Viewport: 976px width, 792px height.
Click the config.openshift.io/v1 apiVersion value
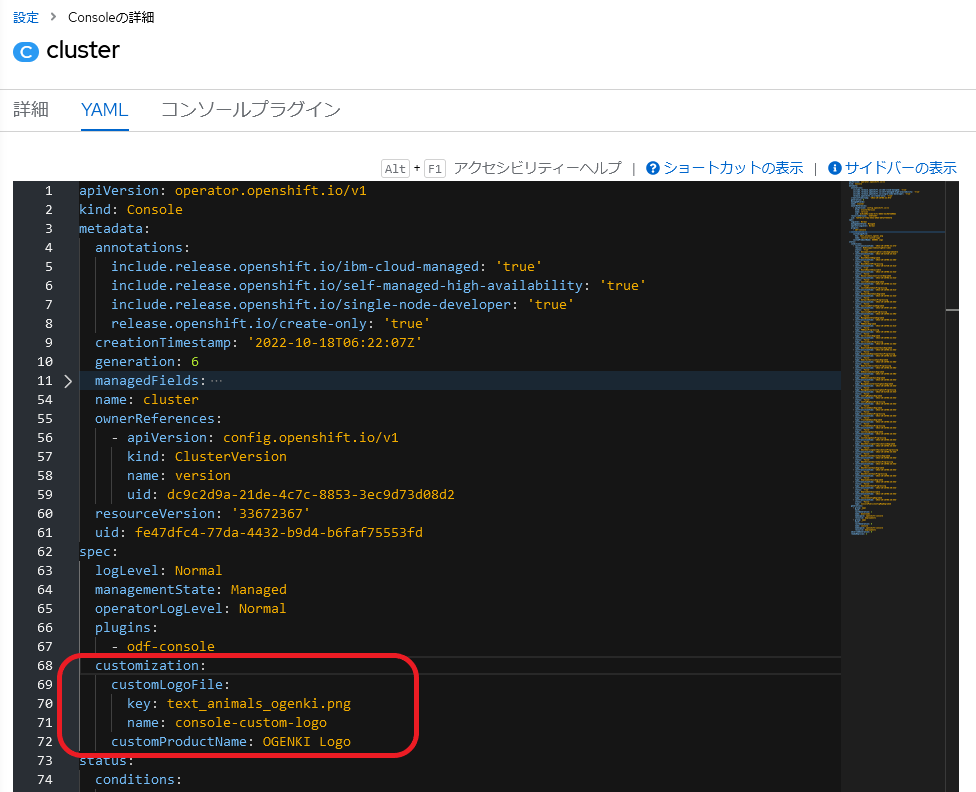(311, 438)
